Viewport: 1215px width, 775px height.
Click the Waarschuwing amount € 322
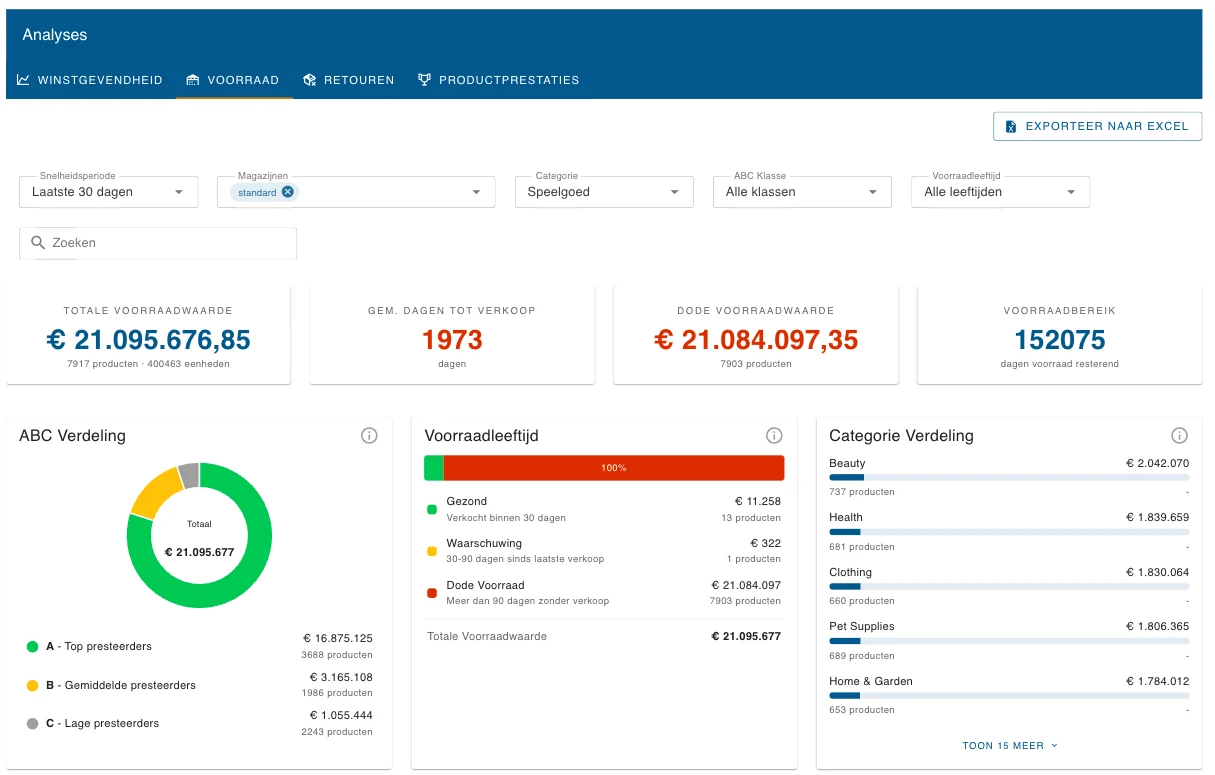(764, 544)
